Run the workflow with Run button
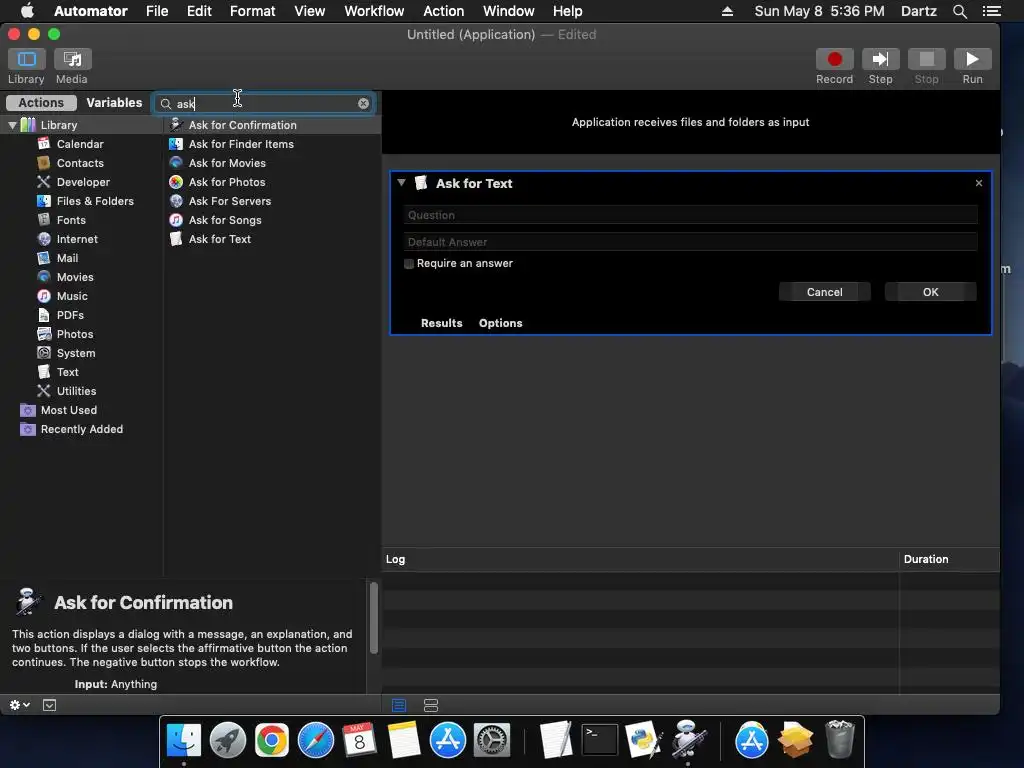This screenshot has height=768, width=1024. pos(972,59)
